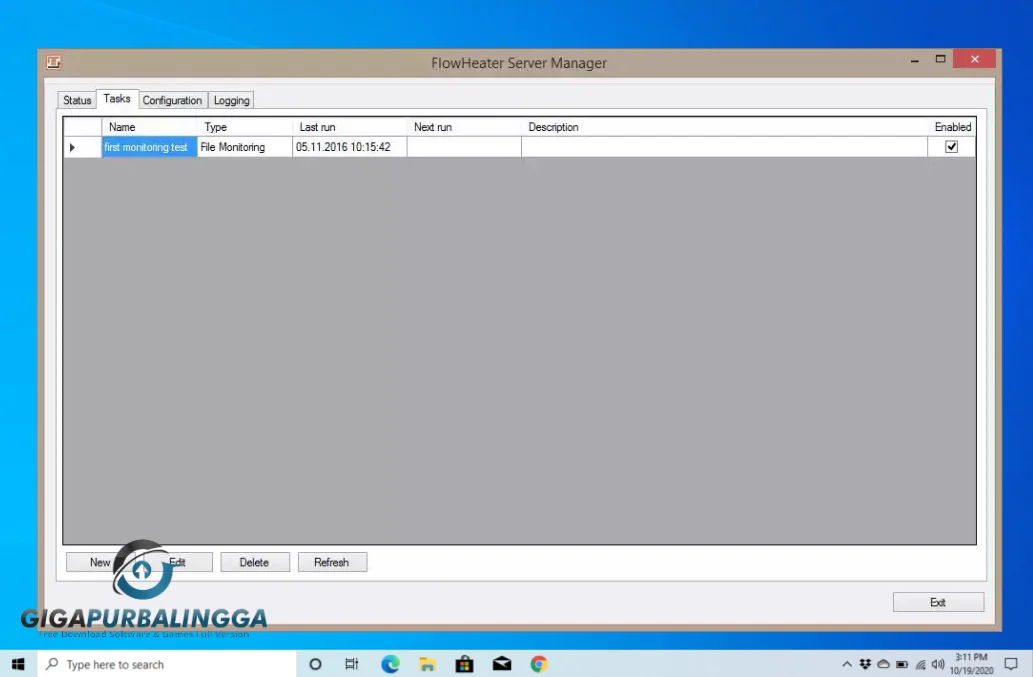
Task: Maximize the FlowHeater Server Manager window
Action: click(940, 59)
